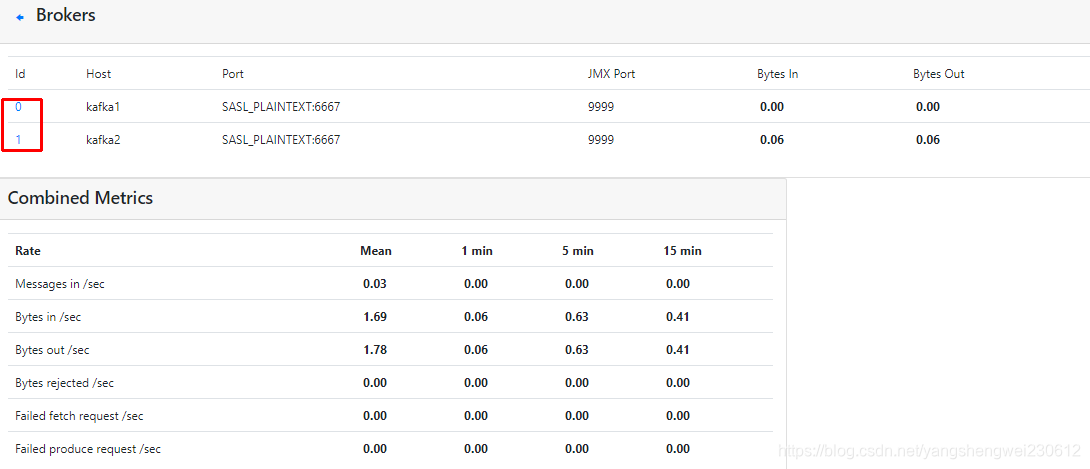Select the Mean column header
1090x469 pixels.
pos(376,250)
